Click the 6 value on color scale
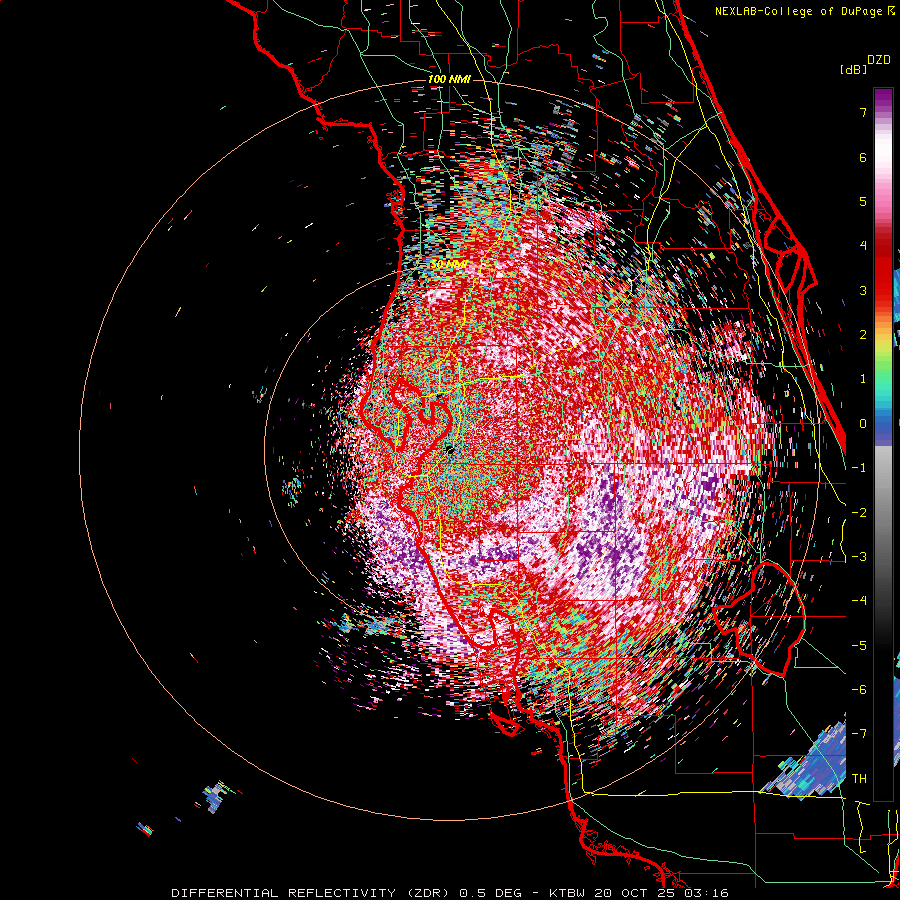 pyautogui.click(x=863, y=157)
